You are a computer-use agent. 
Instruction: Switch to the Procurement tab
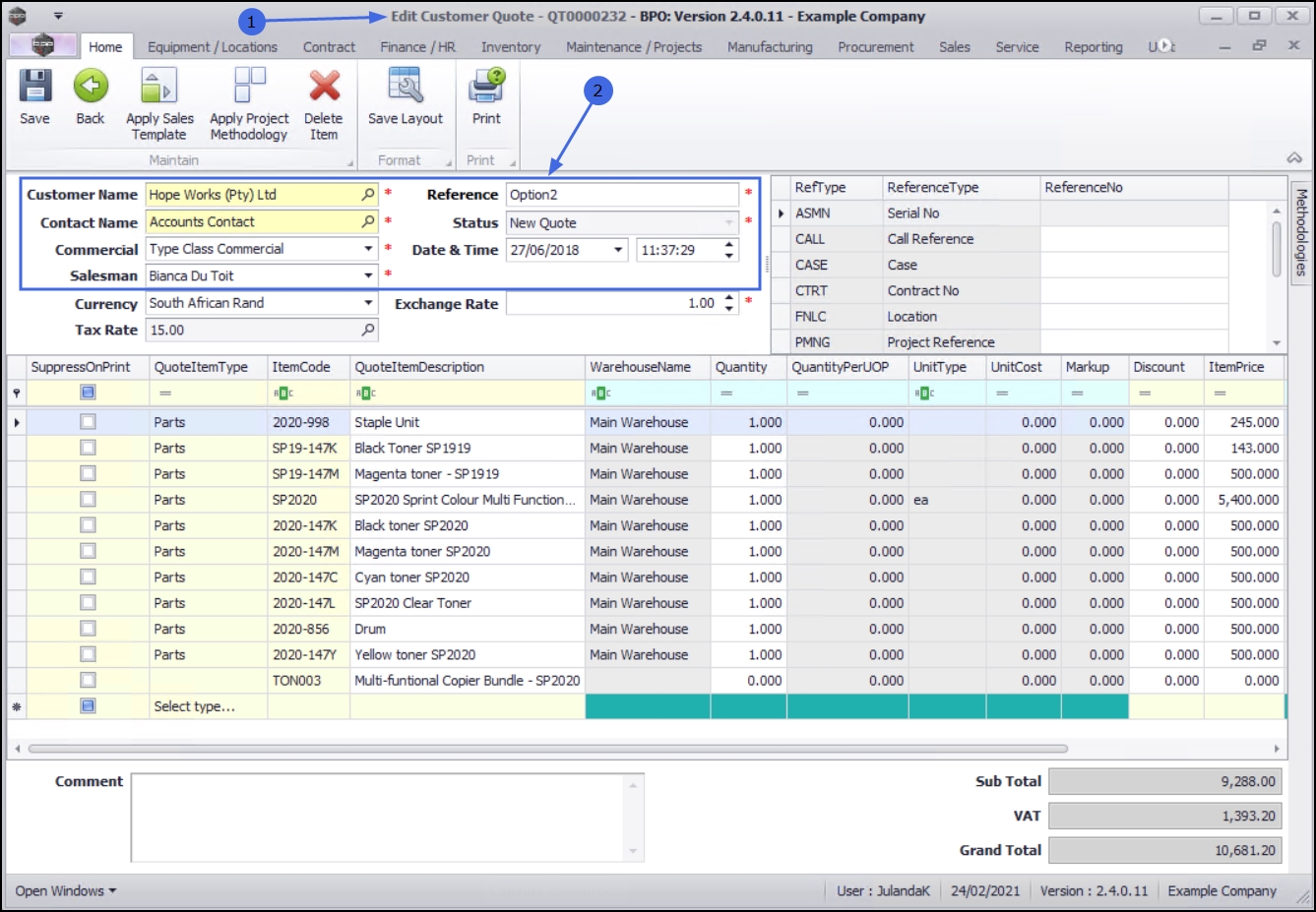(x=875, y=47)
